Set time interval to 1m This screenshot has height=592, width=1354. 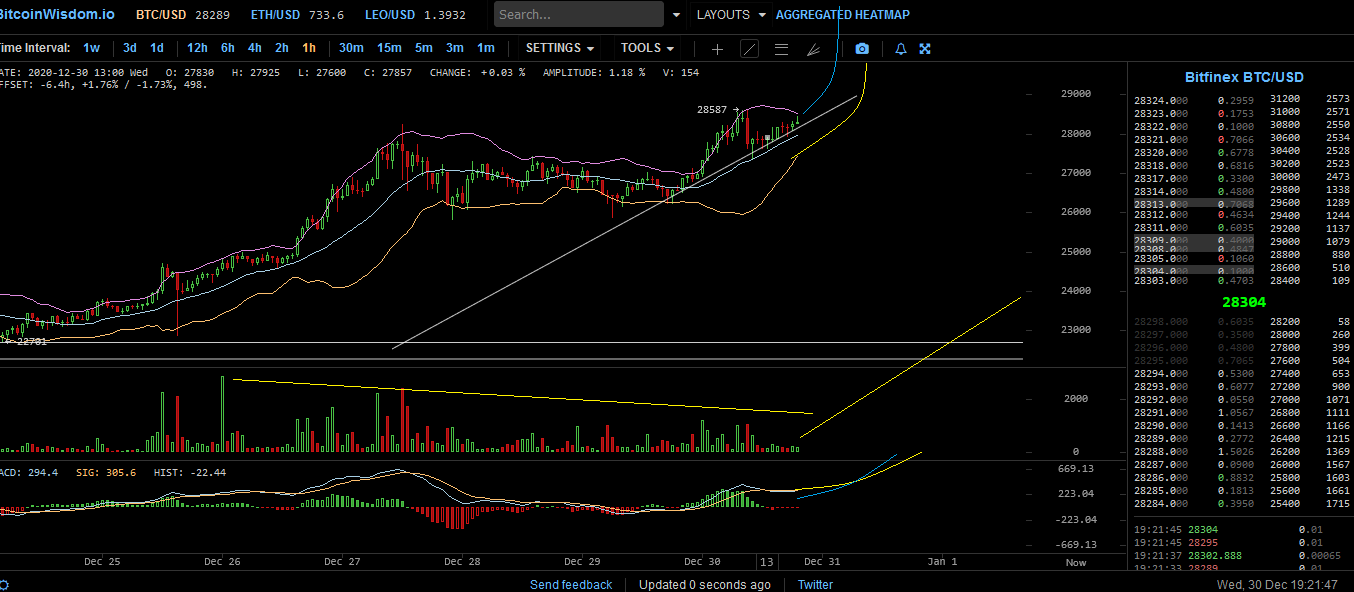click(485, 48)
